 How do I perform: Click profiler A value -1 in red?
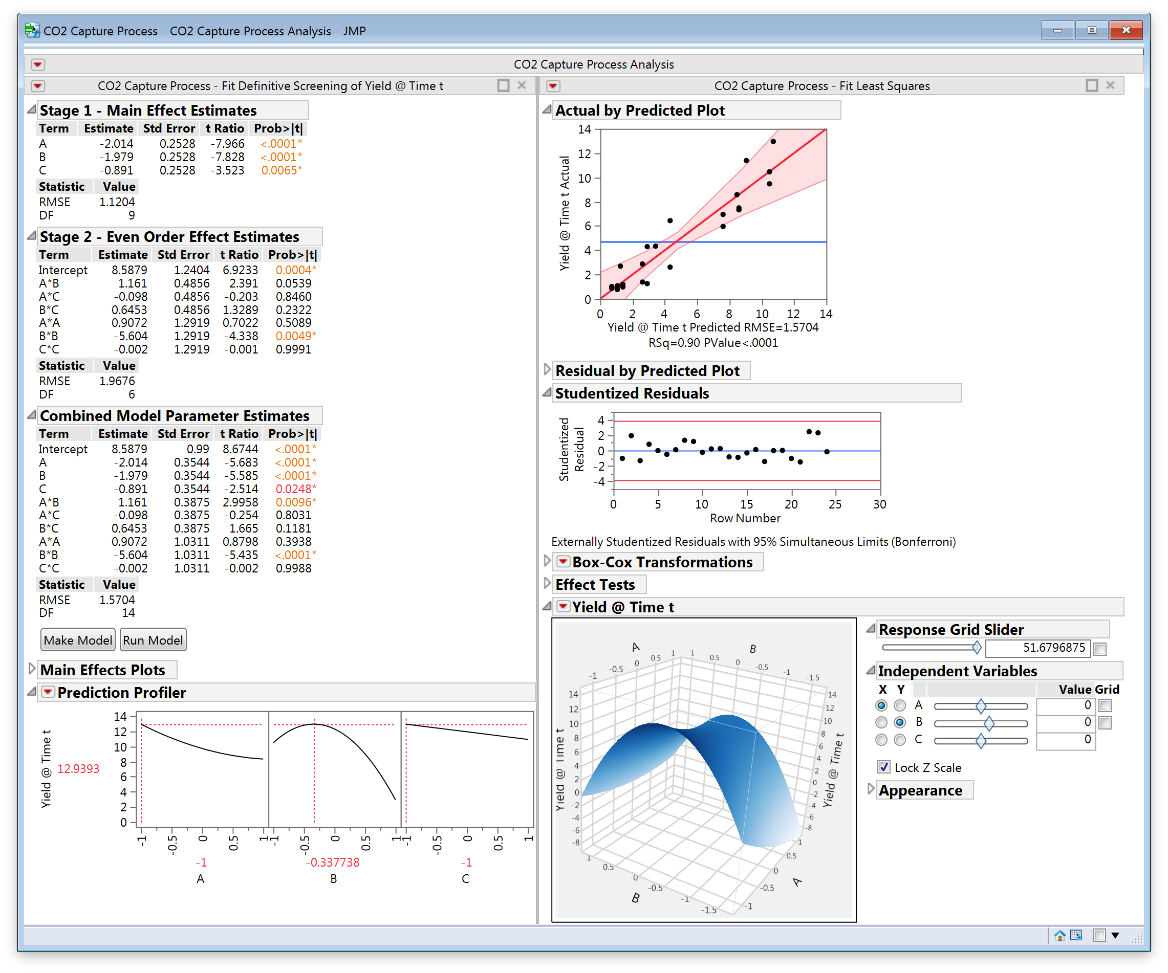[x=201, y=863]
